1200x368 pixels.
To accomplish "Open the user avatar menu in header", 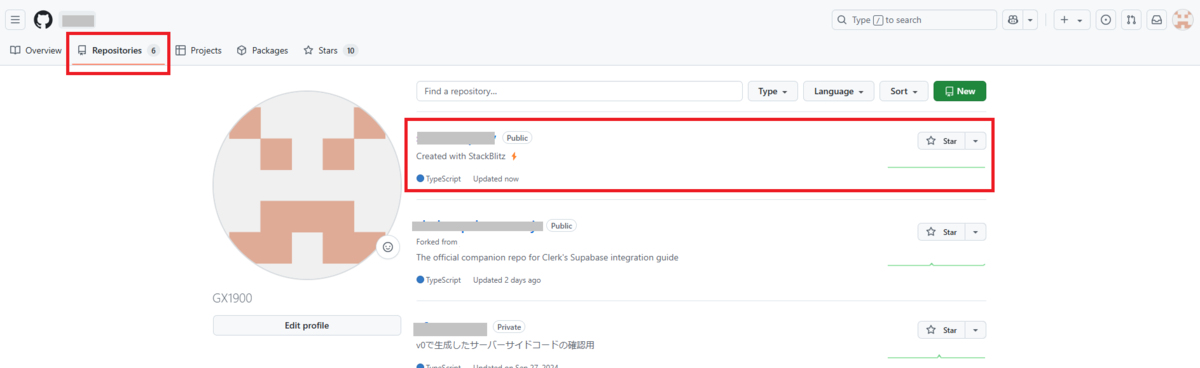I will pyautogui.click(x=1182, y=20).
